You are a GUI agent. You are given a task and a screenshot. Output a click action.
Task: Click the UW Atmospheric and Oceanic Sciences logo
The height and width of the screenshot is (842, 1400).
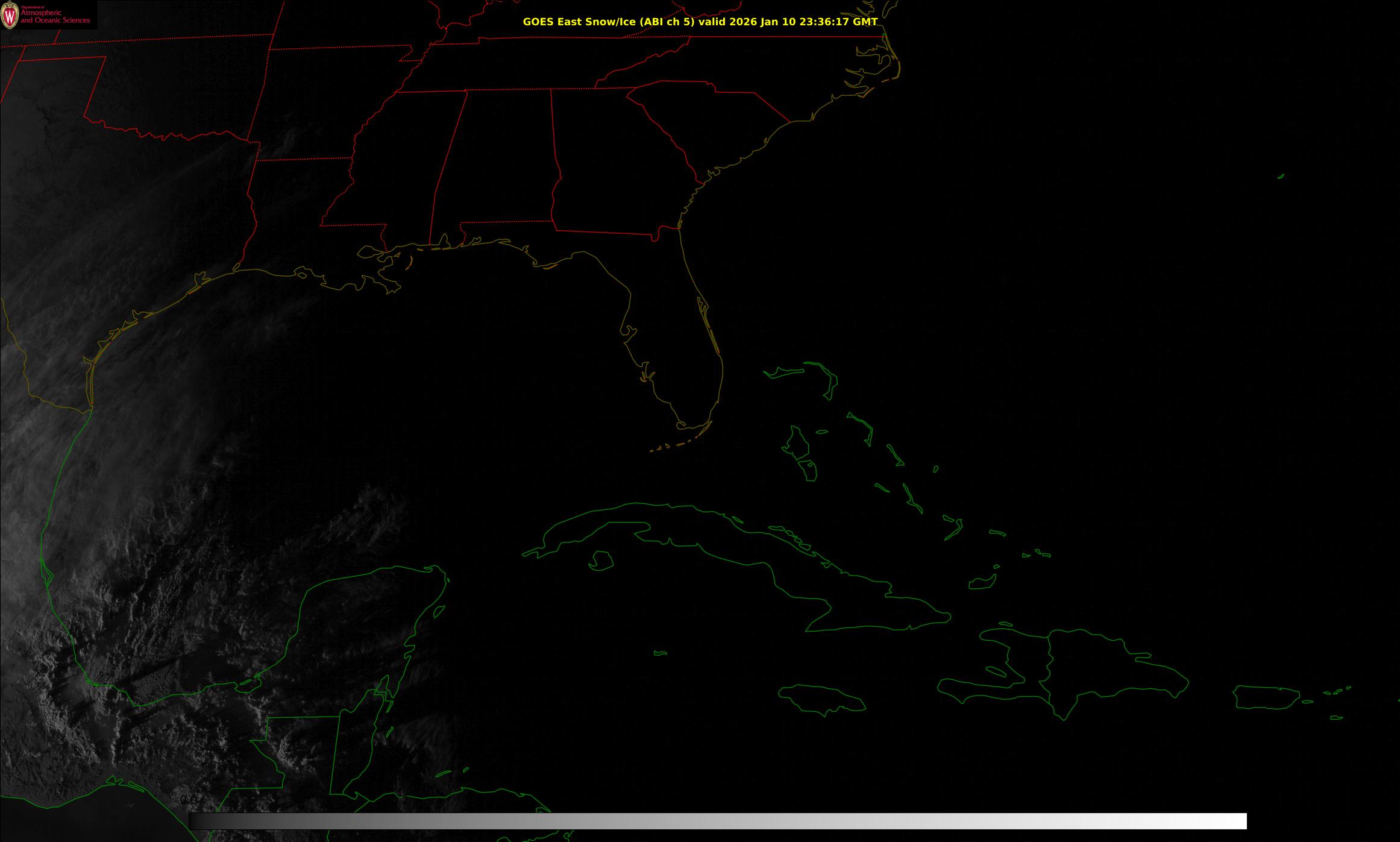pos(47,15)
